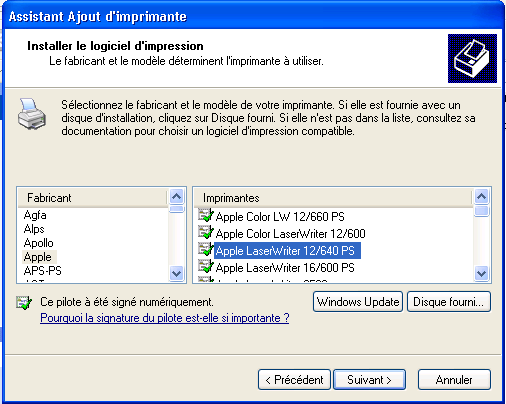Click the gray printer icon beside instructions
Image resolution: width=506 pixels, height=404 pixels.
32,114
